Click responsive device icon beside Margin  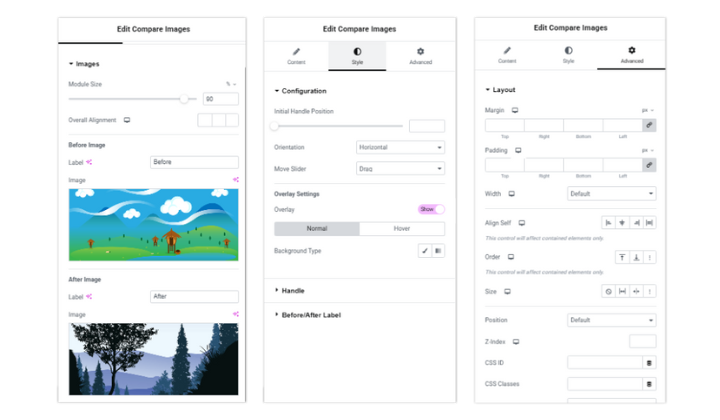click(x=515, y=110)
